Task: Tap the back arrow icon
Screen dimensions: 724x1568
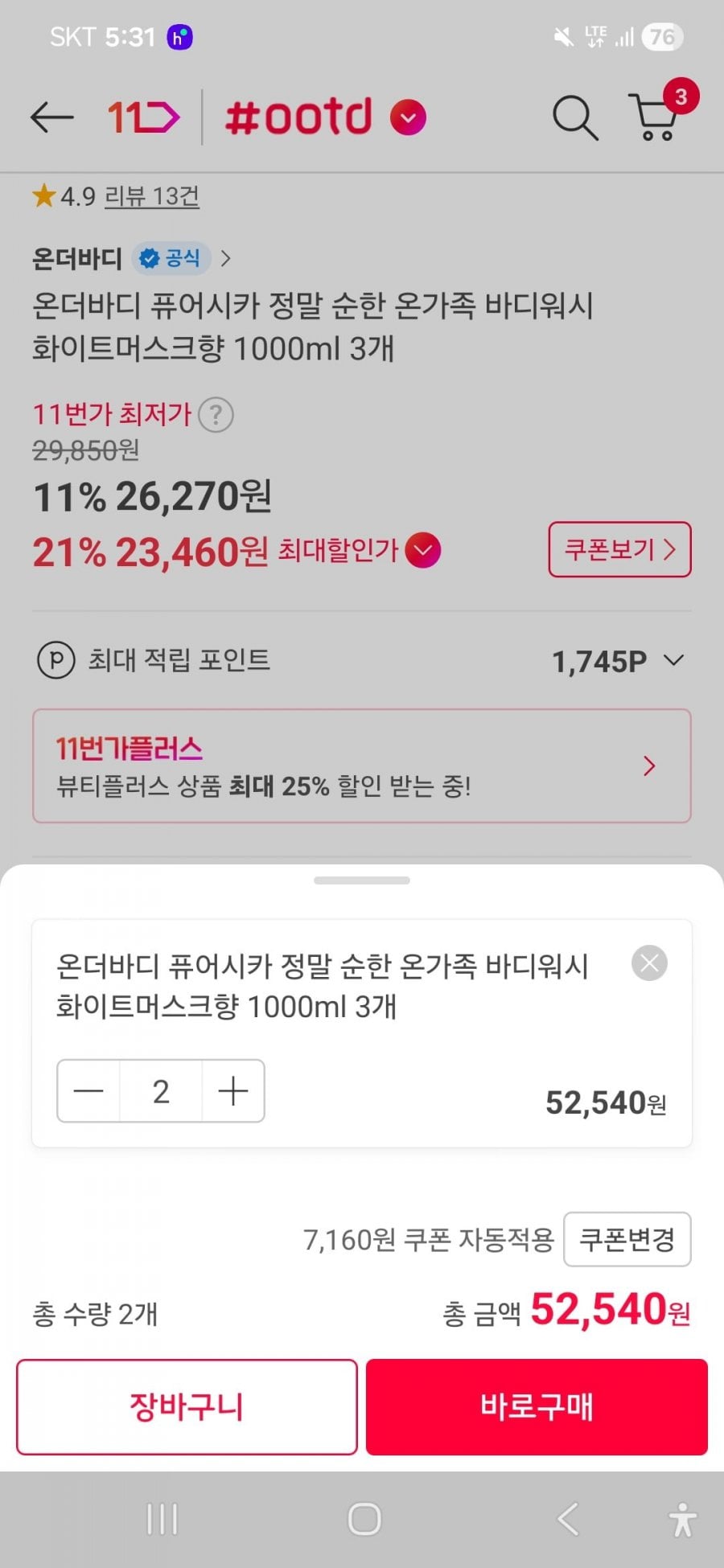Action: tap(51, 117)
